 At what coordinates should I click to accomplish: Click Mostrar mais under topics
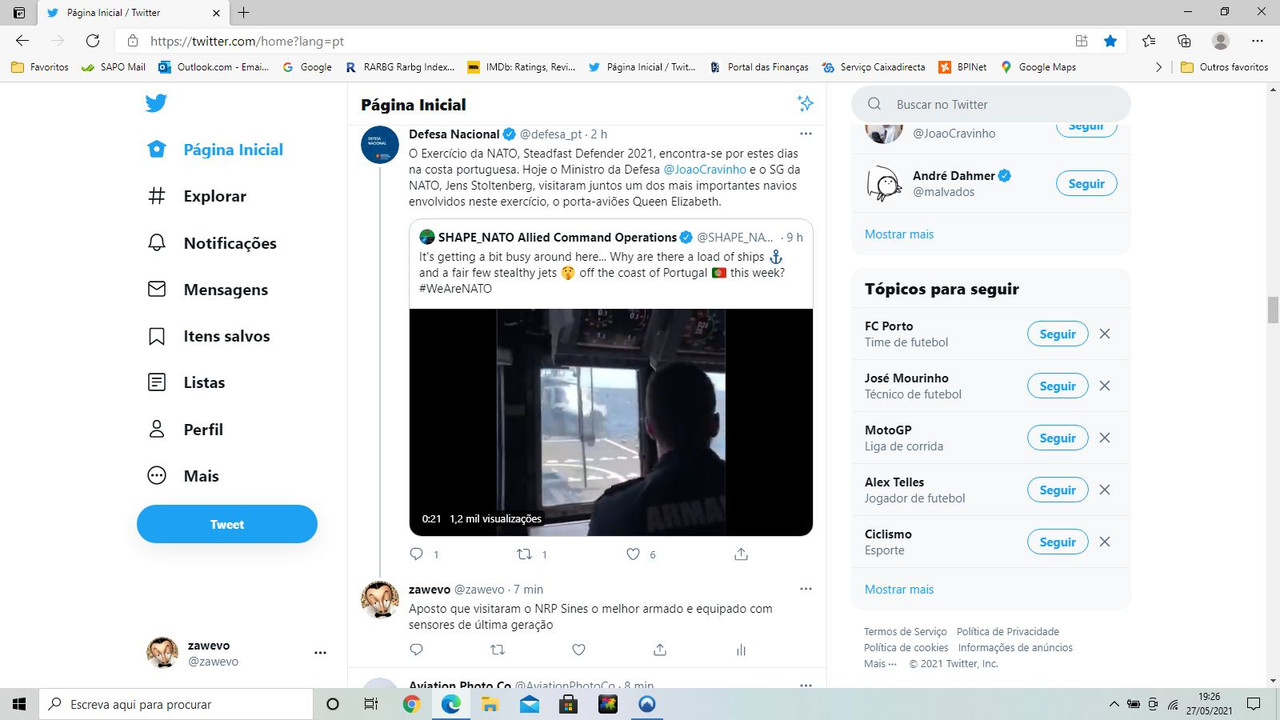[899, 589]
